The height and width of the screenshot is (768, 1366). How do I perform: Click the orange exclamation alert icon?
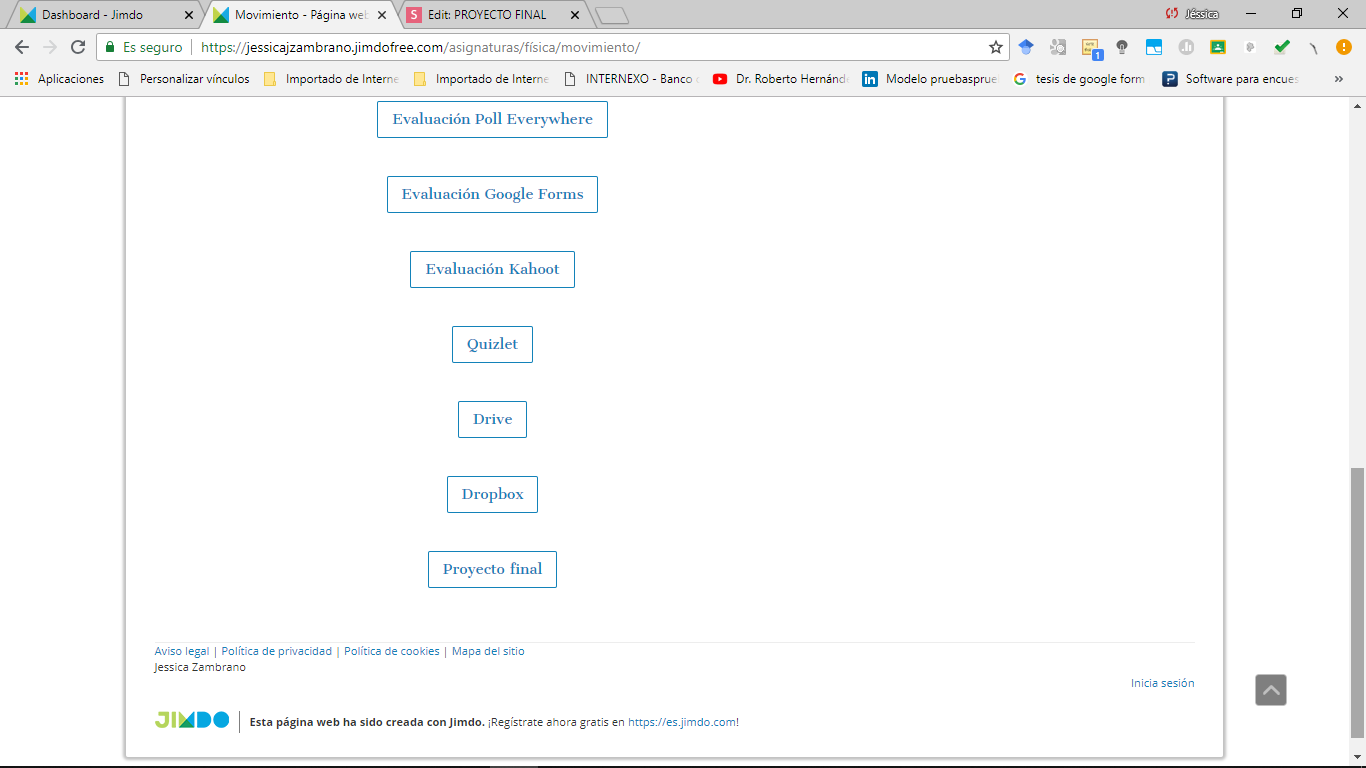click(1344, 47)
